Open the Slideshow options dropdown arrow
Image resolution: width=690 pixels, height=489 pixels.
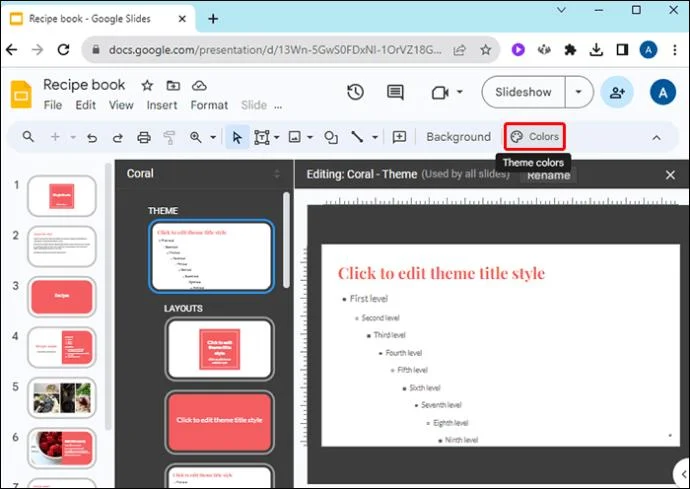pyautogui.click(x=579, y=92)
